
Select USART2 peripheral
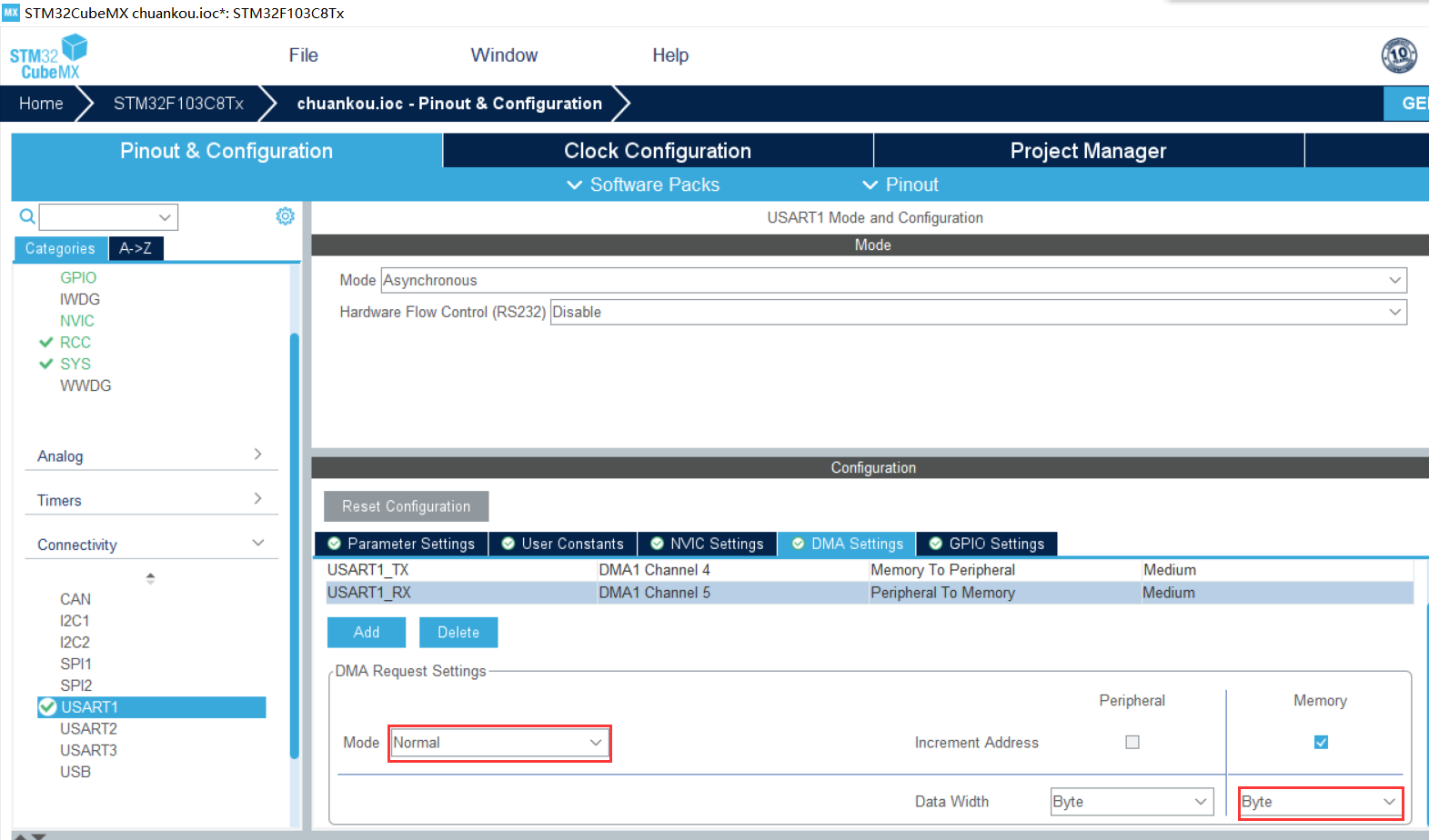(x=88, y=729)
